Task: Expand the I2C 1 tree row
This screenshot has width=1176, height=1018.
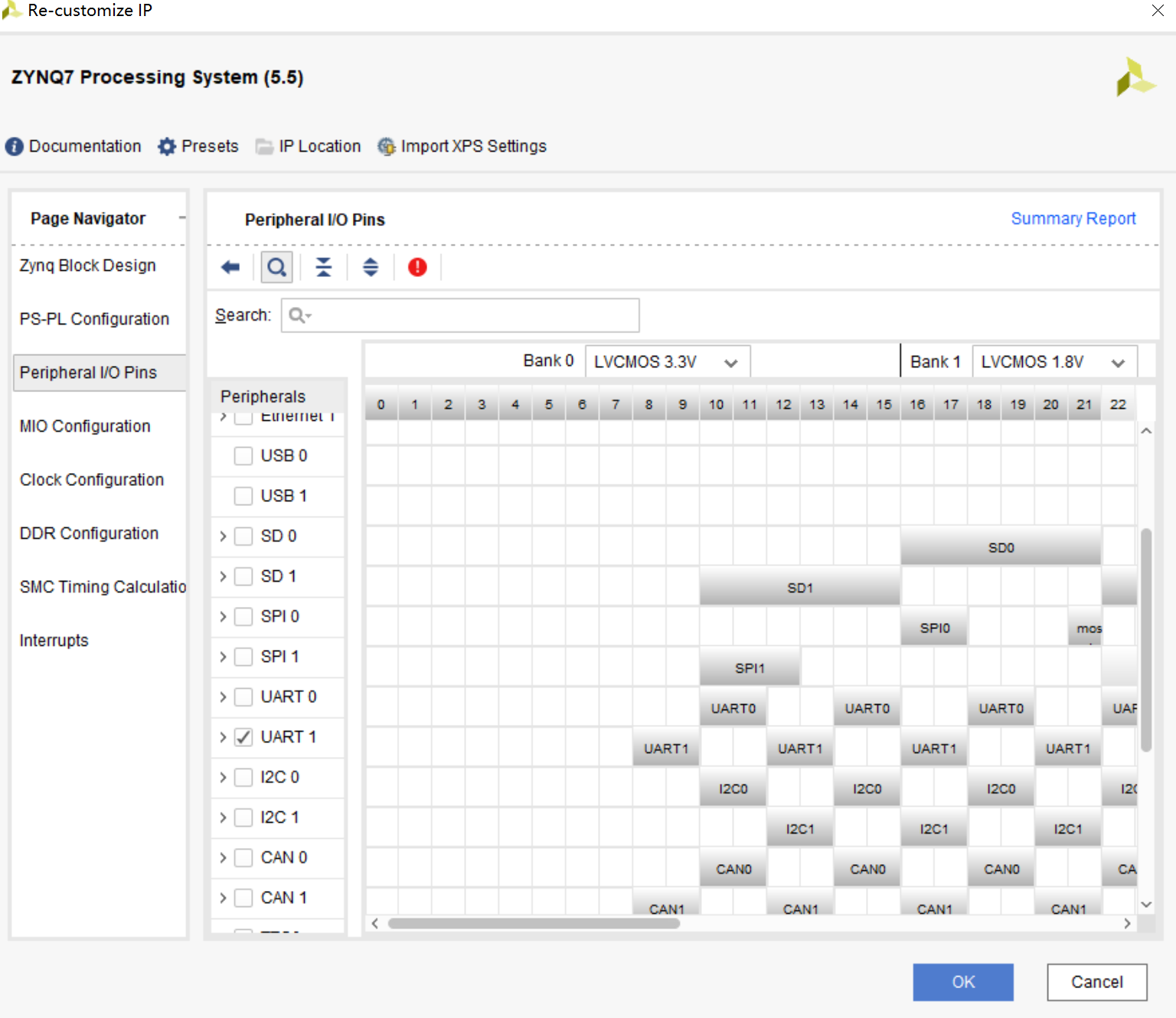Action: pyautogui.click(x=223, y=817)
